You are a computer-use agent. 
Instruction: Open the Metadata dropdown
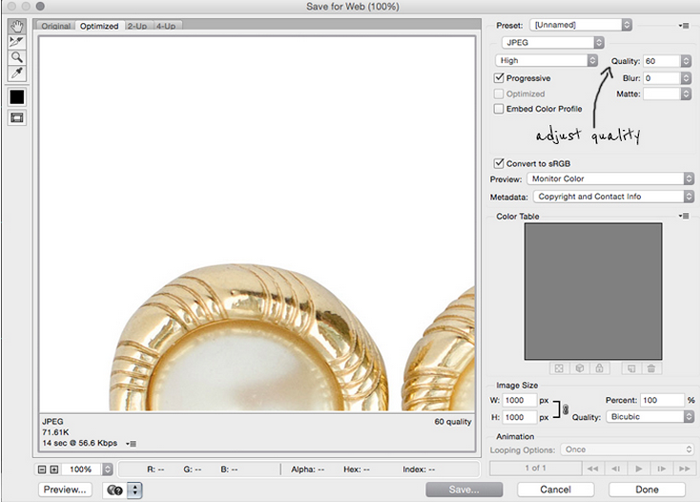(x=614, y=197)
